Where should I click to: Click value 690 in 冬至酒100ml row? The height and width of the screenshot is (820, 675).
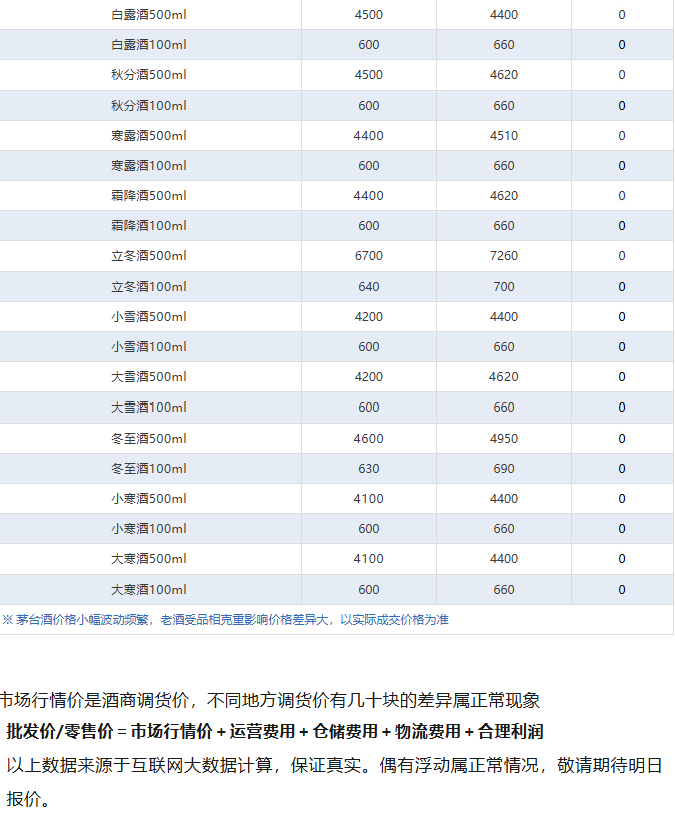(504, 469)
